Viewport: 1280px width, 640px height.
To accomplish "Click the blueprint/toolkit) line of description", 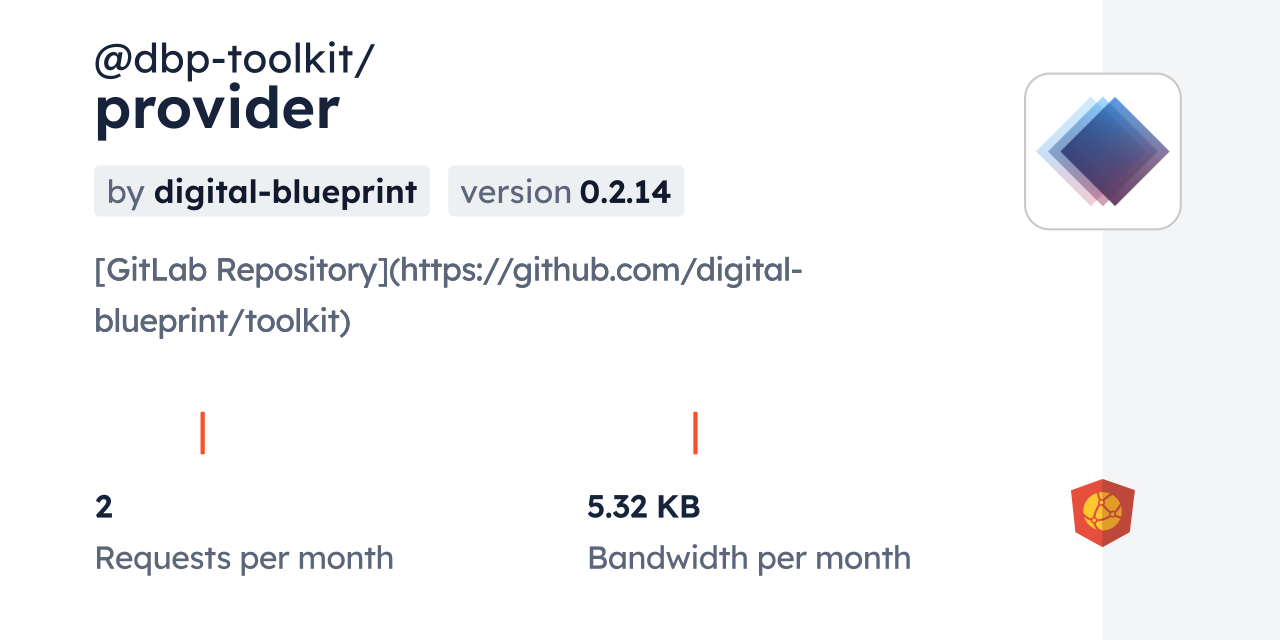I will point(222,320).
